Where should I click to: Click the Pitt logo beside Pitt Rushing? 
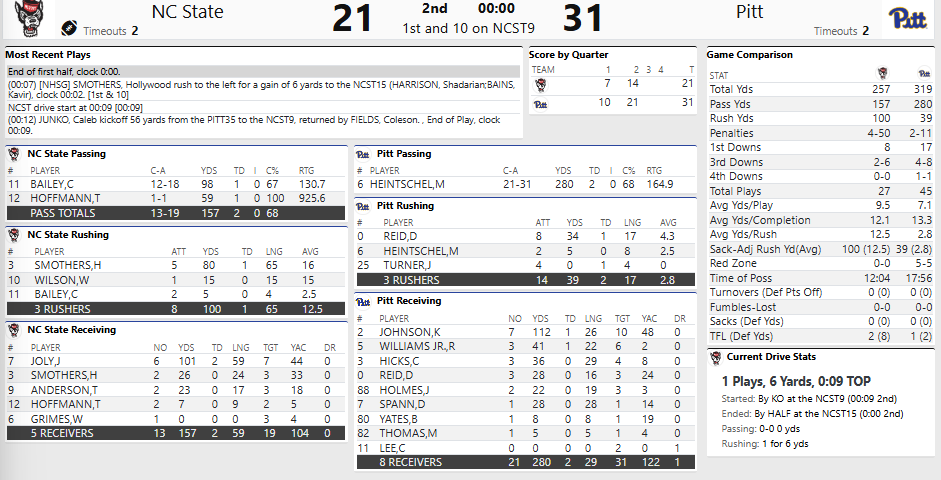(365, 206)
